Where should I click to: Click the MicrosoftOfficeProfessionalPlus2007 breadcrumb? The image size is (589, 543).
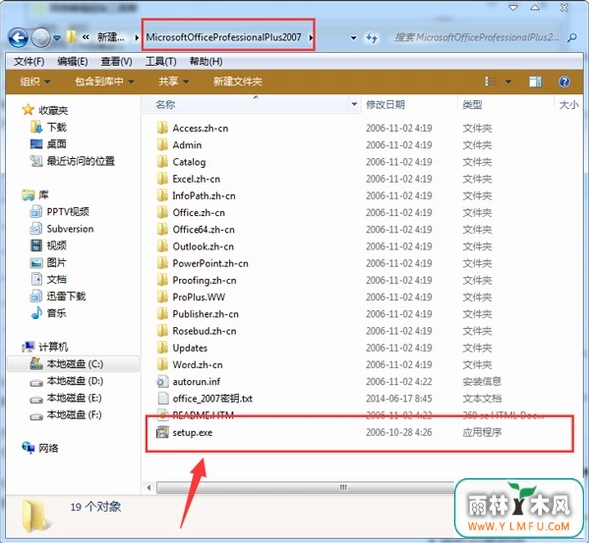coord(224,37)
